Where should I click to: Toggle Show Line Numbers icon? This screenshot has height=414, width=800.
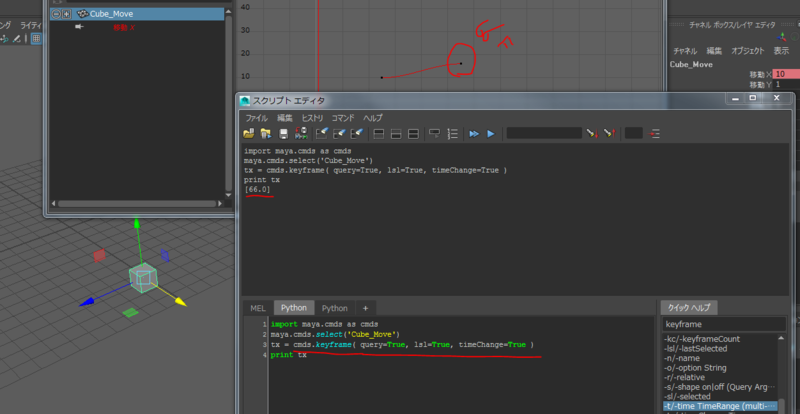(452, 134)
